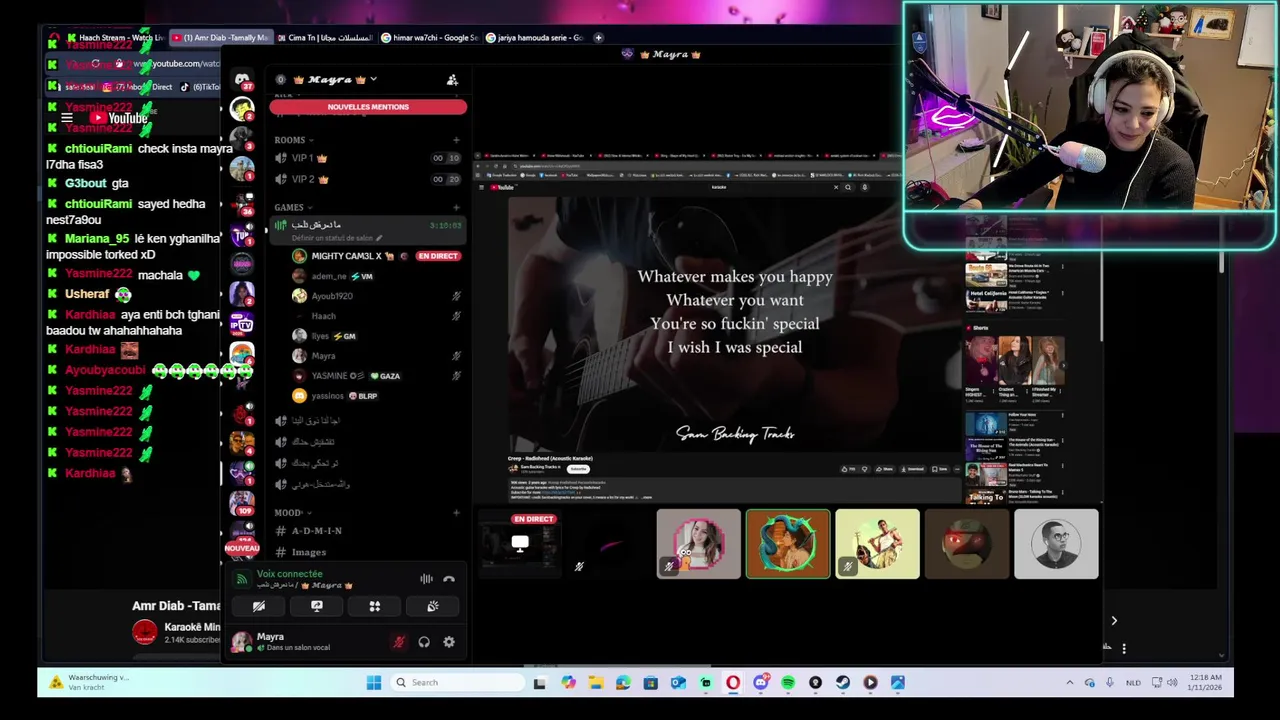Open the Windows Start menu

click(374, 683)
